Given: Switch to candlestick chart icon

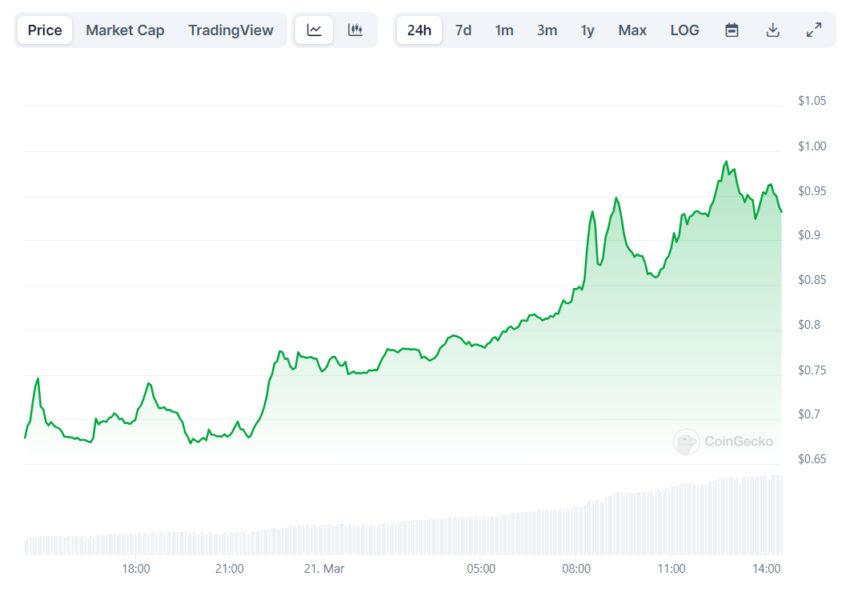Looking at the screenshot, I should pyautogui.click(x=355, y=30).
